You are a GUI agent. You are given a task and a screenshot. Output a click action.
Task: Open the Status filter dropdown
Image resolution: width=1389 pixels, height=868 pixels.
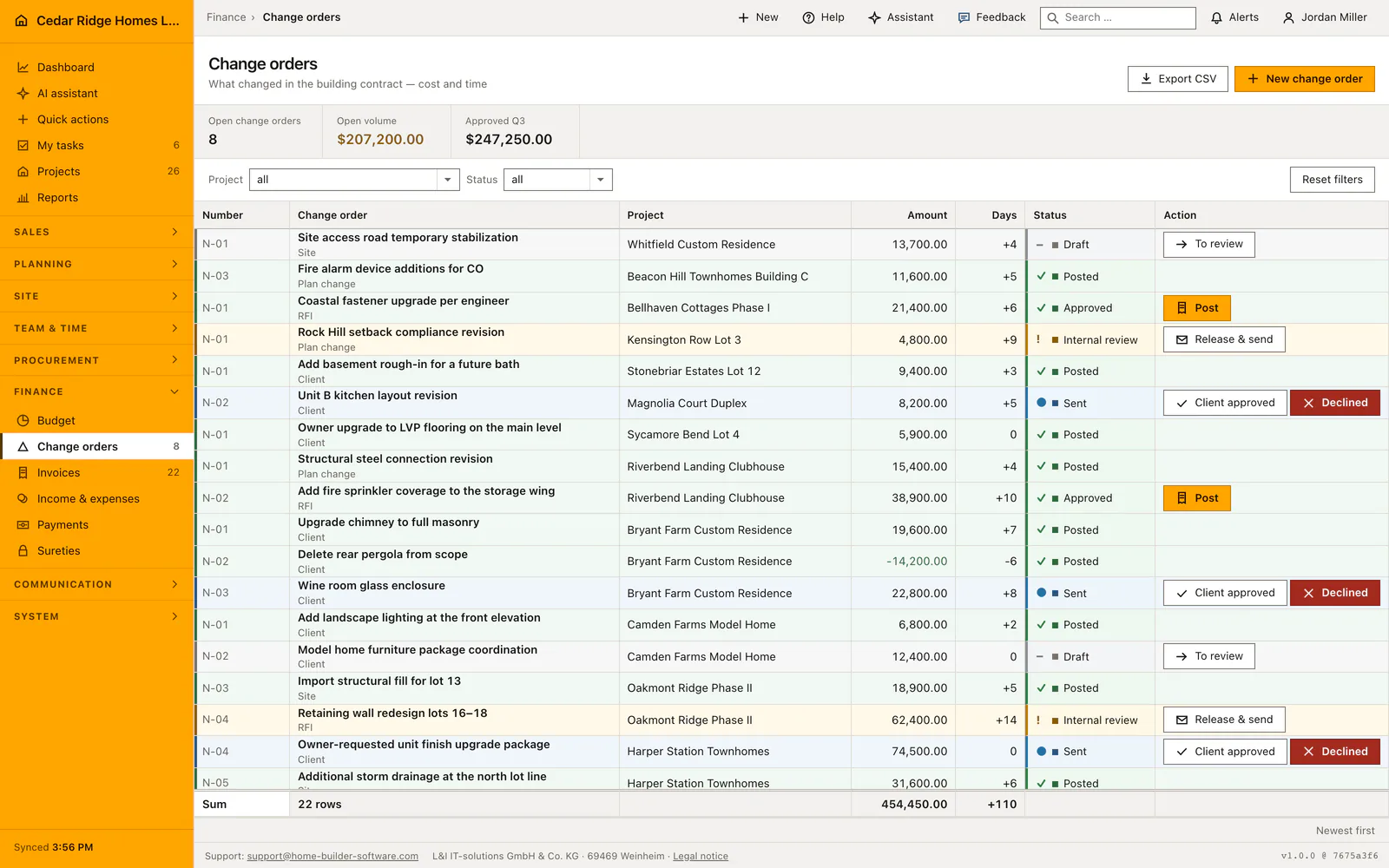557,180
